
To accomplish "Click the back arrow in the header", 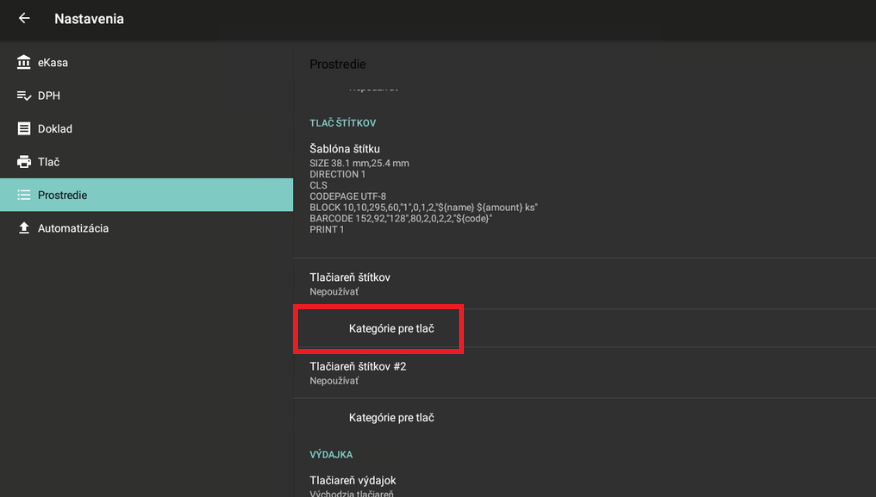I will pos(24,19).
